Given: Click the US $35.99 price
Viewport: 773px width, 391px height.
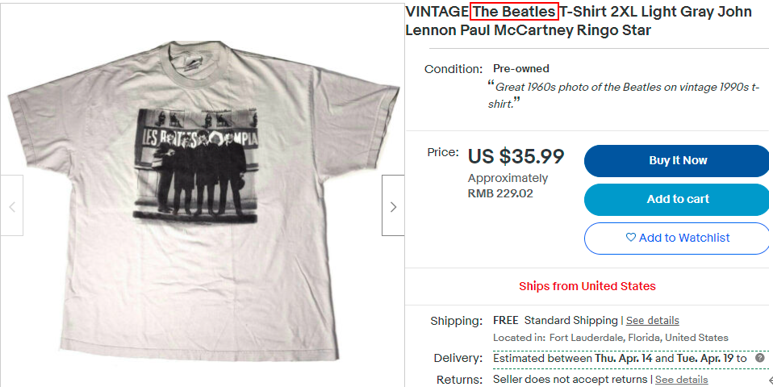Looking at the screenshot, I should pos(516,157).
